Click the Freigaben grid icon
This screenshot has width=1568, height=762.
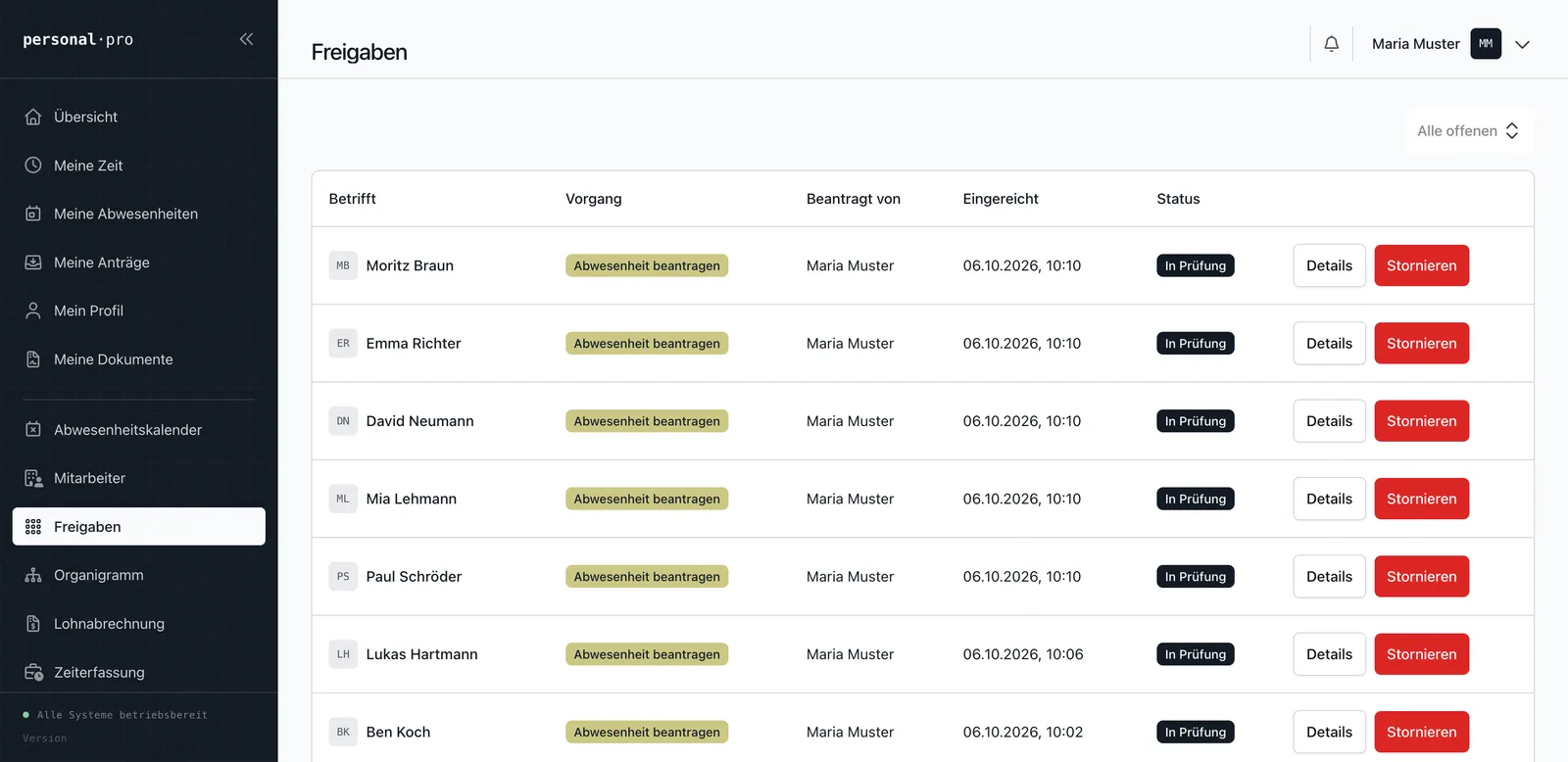(x=33, y=527)
